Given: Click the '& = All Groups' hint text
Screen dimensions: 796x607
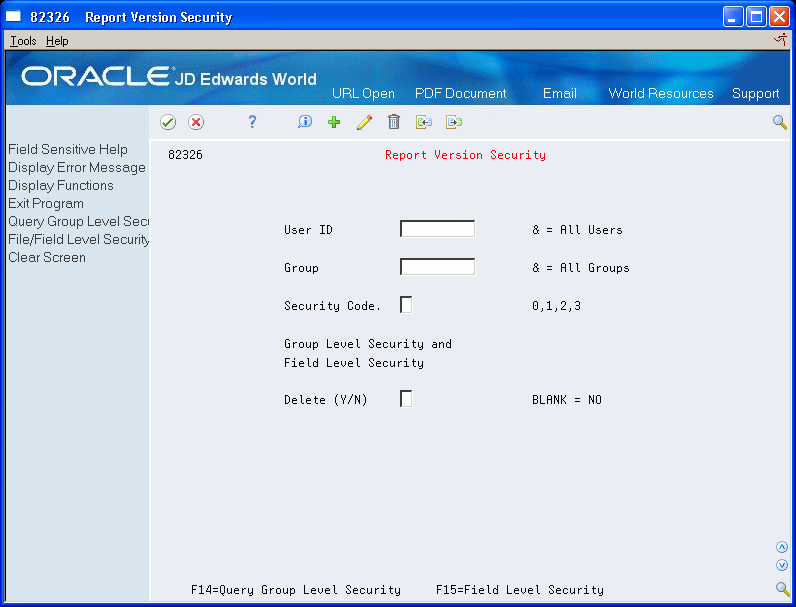Looking at the screenshot, I should pyautogui.click(x=581, y=268).
